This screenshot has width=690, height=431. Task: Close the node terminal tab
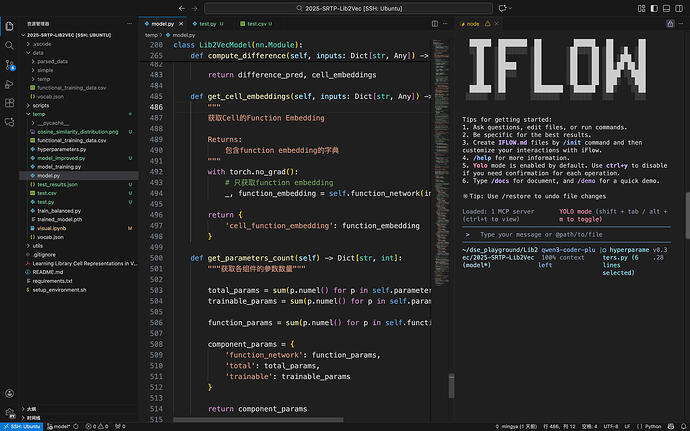click(x=496, y=24)
